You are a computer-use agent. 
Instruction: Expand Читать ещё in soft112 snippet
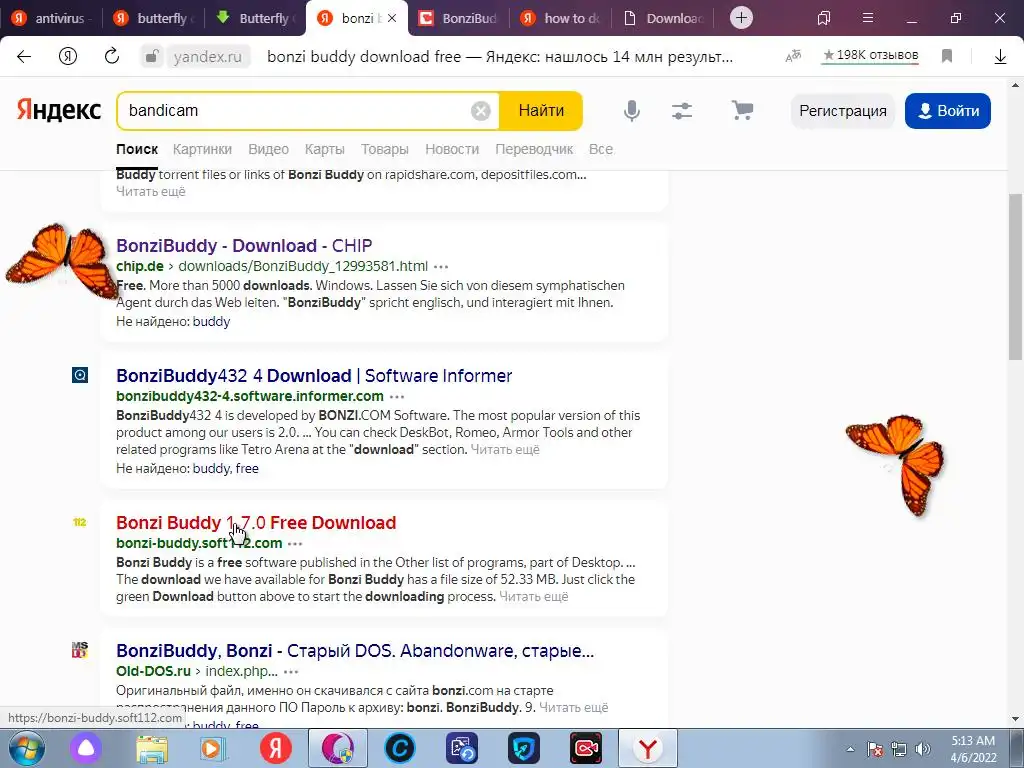point(534,596)
